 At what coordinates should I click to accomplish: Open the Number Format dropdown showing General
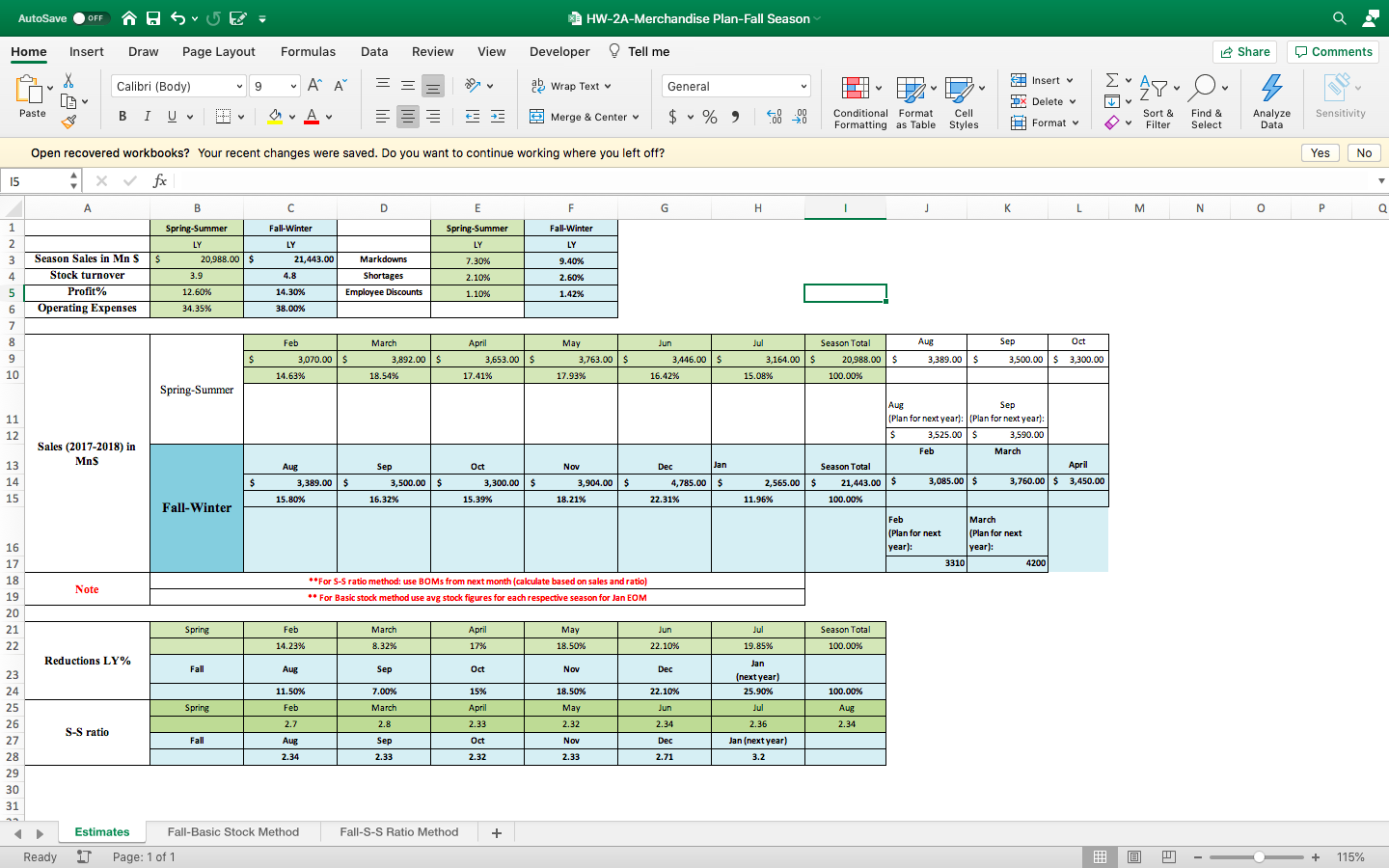pos(735,86)
